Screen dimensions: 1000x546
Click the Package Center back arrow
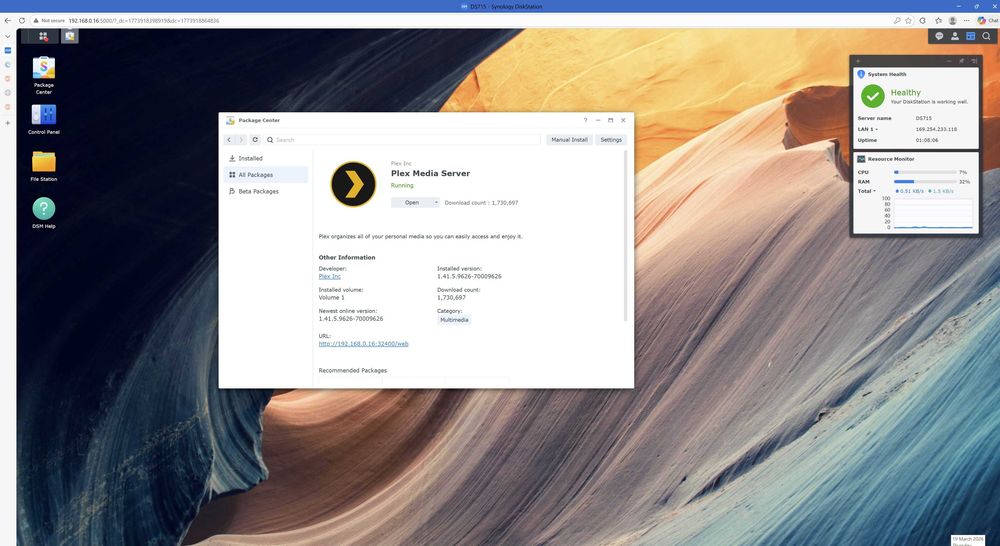pyautogui.click(x=229, y=140)
